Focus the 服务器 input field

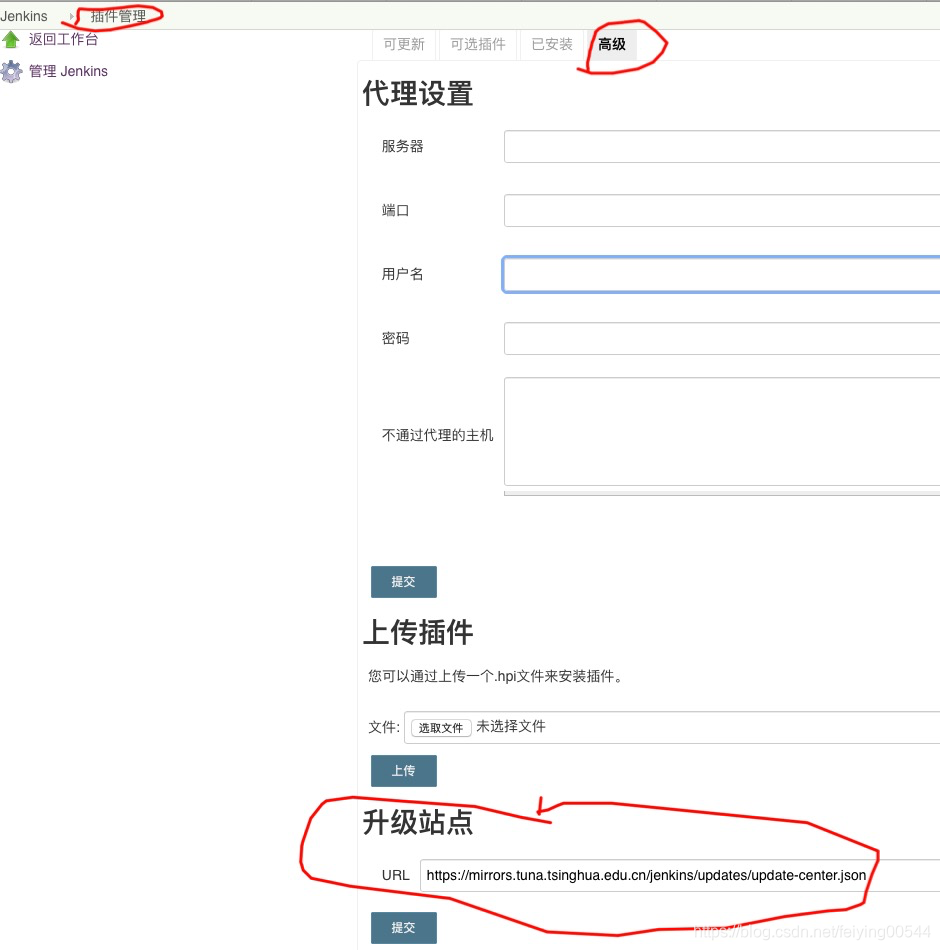point(722,146)
